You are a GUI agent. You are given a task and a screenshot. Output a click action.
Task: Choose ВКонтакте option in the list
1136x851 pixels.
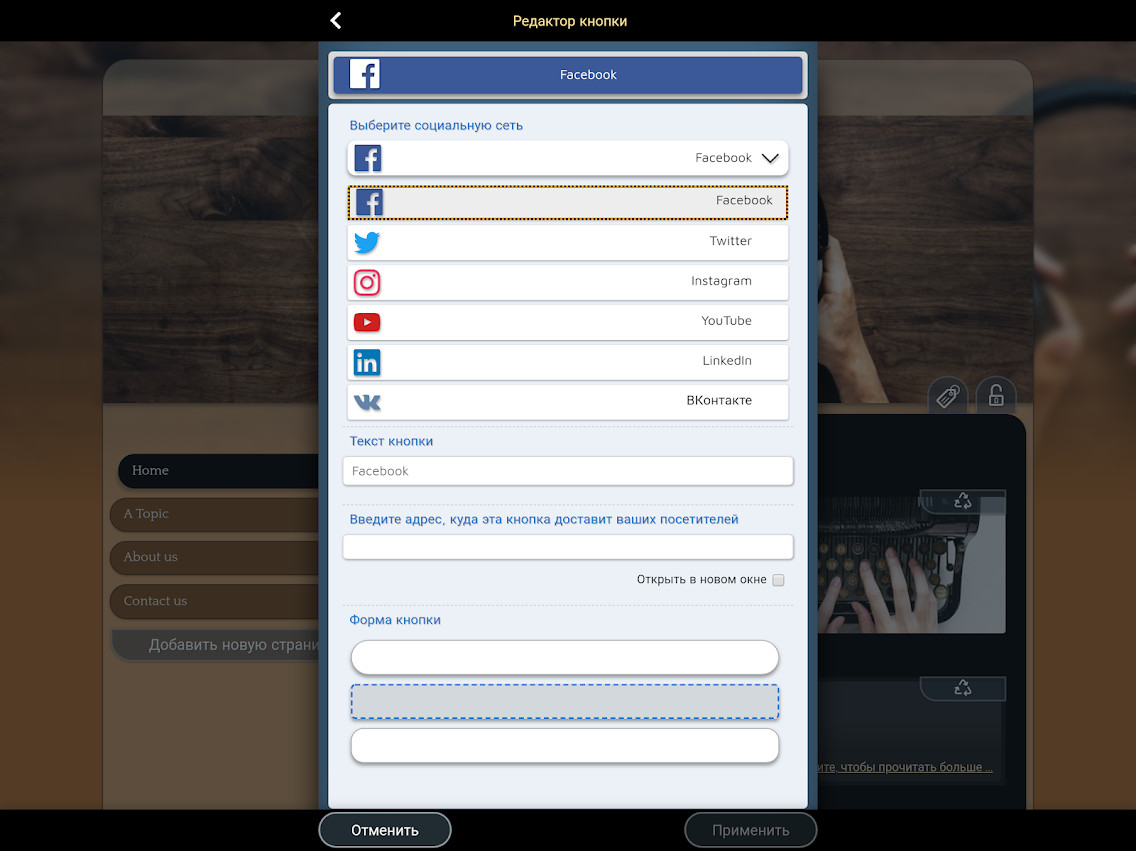tap(568, 401)
